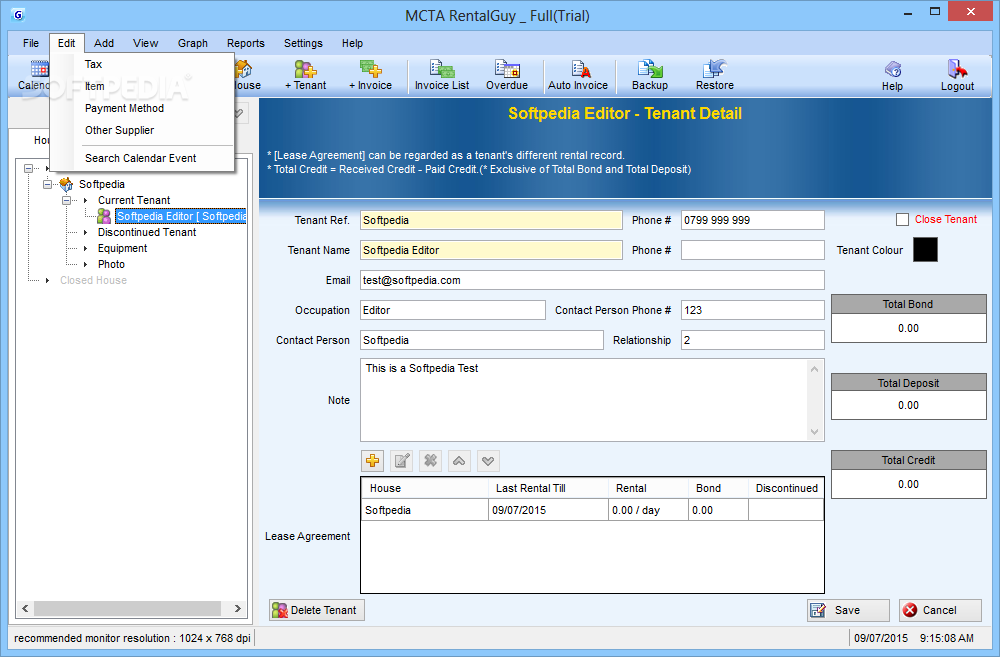
Task: Collapse the Softpedia house tree node
Action: (x=47, y=184)
